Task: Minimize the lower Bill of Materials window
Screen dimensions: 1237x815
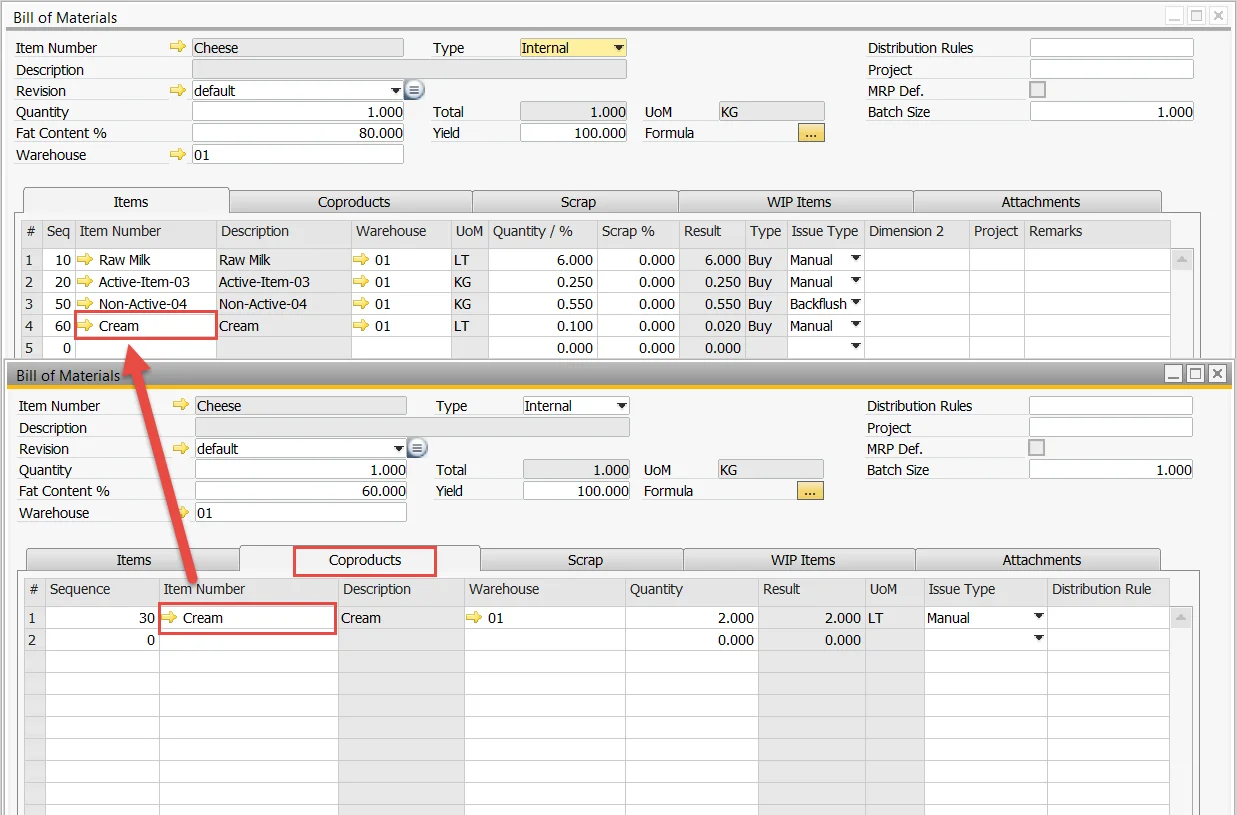Action: (x=1174, y=373)
